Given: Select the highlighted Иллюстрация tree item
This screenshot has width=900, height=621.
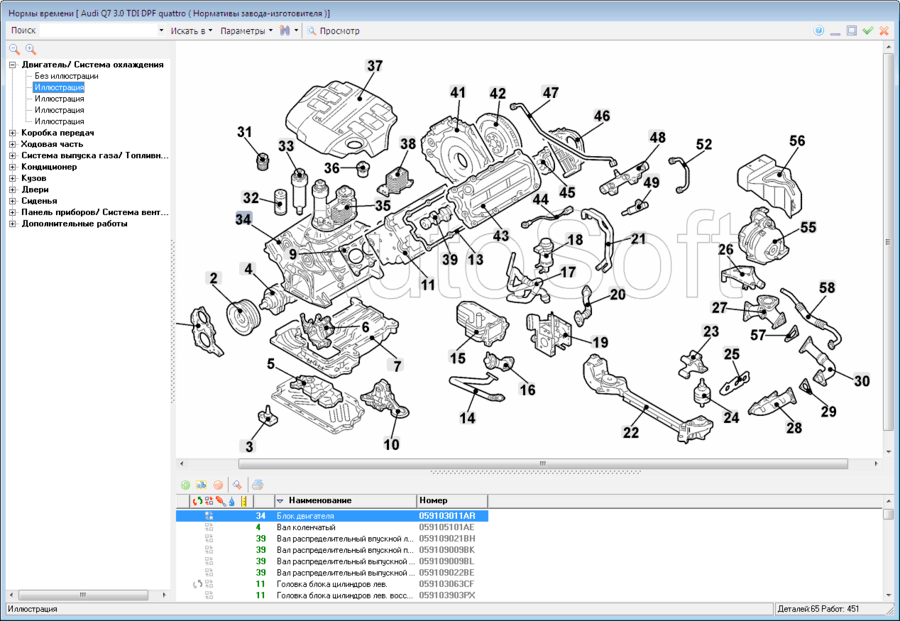Looking at the screenshot, I should 59,87.
